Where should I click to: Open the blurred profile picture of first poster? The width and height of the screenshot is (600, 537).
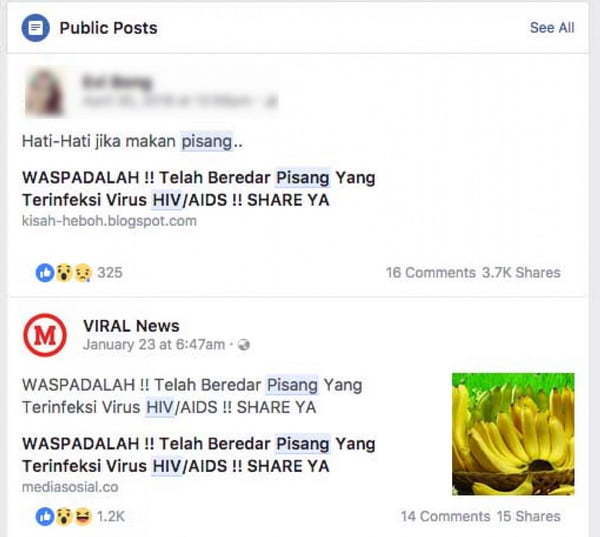tap(44, 92)
